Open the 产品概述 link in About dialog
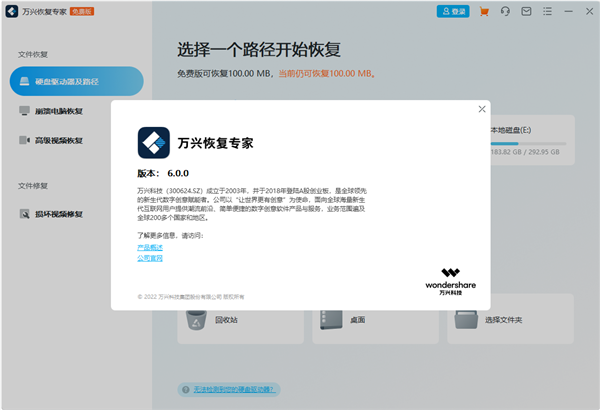600x410 pixels. coord(150,247)
